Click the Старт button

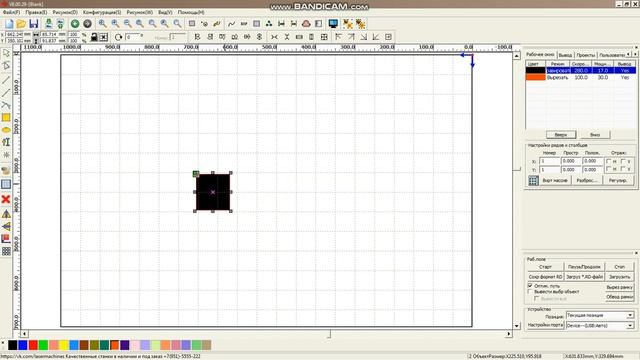point(545,267)
